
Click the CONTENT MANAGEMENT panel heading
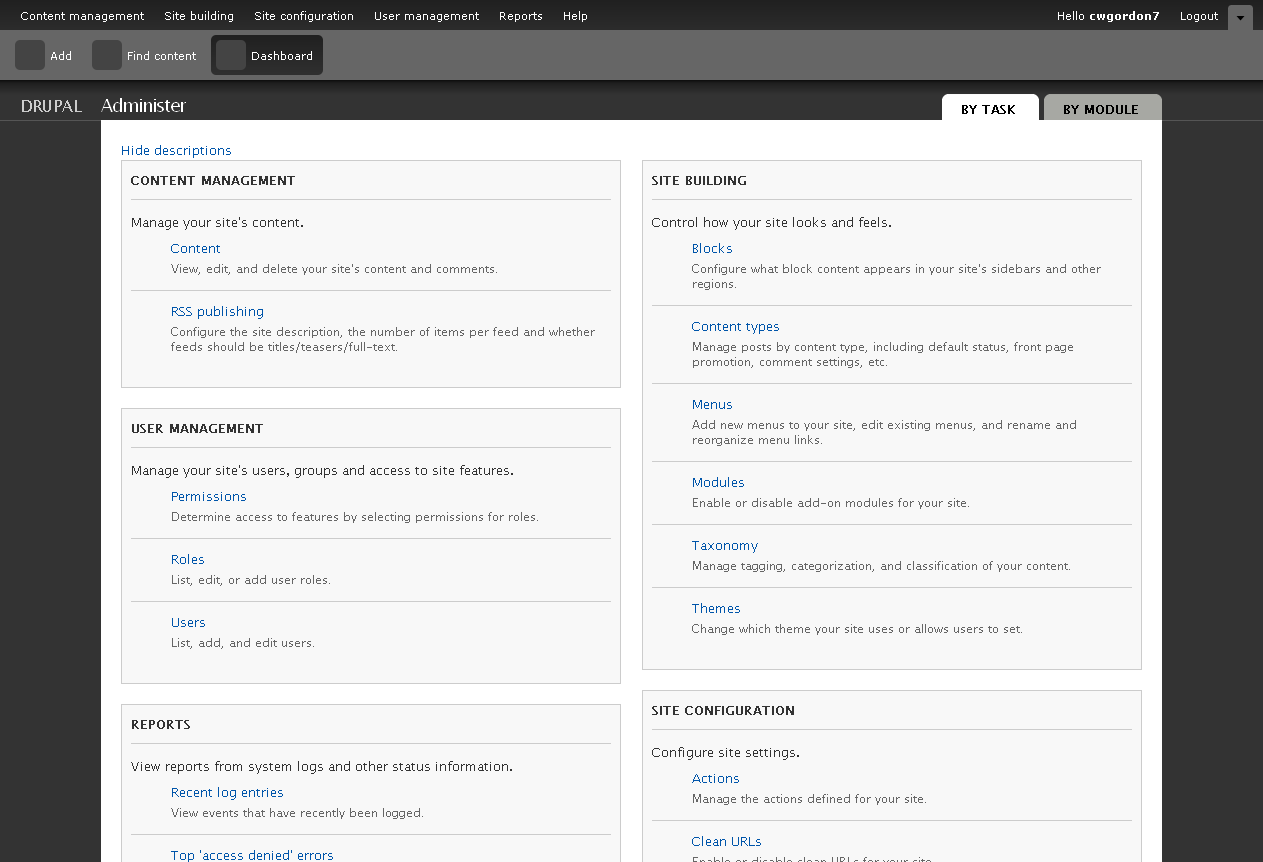click(213, 181)
